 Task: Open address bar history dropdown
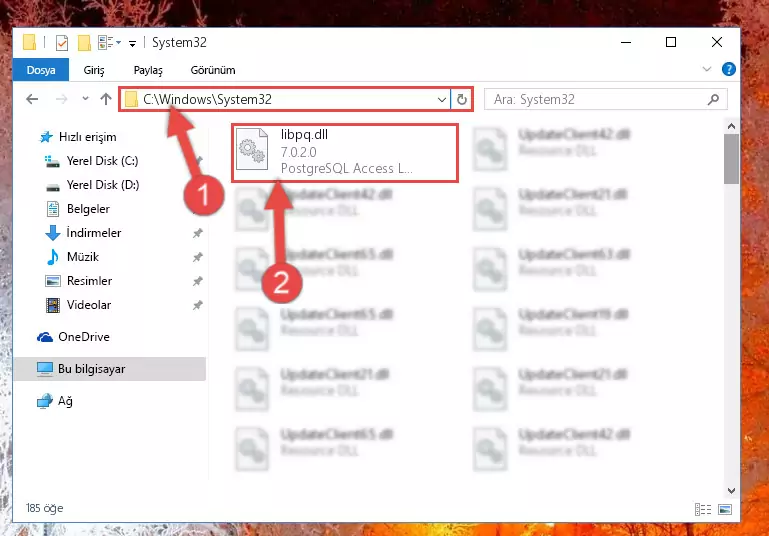(x=441, y=100)
